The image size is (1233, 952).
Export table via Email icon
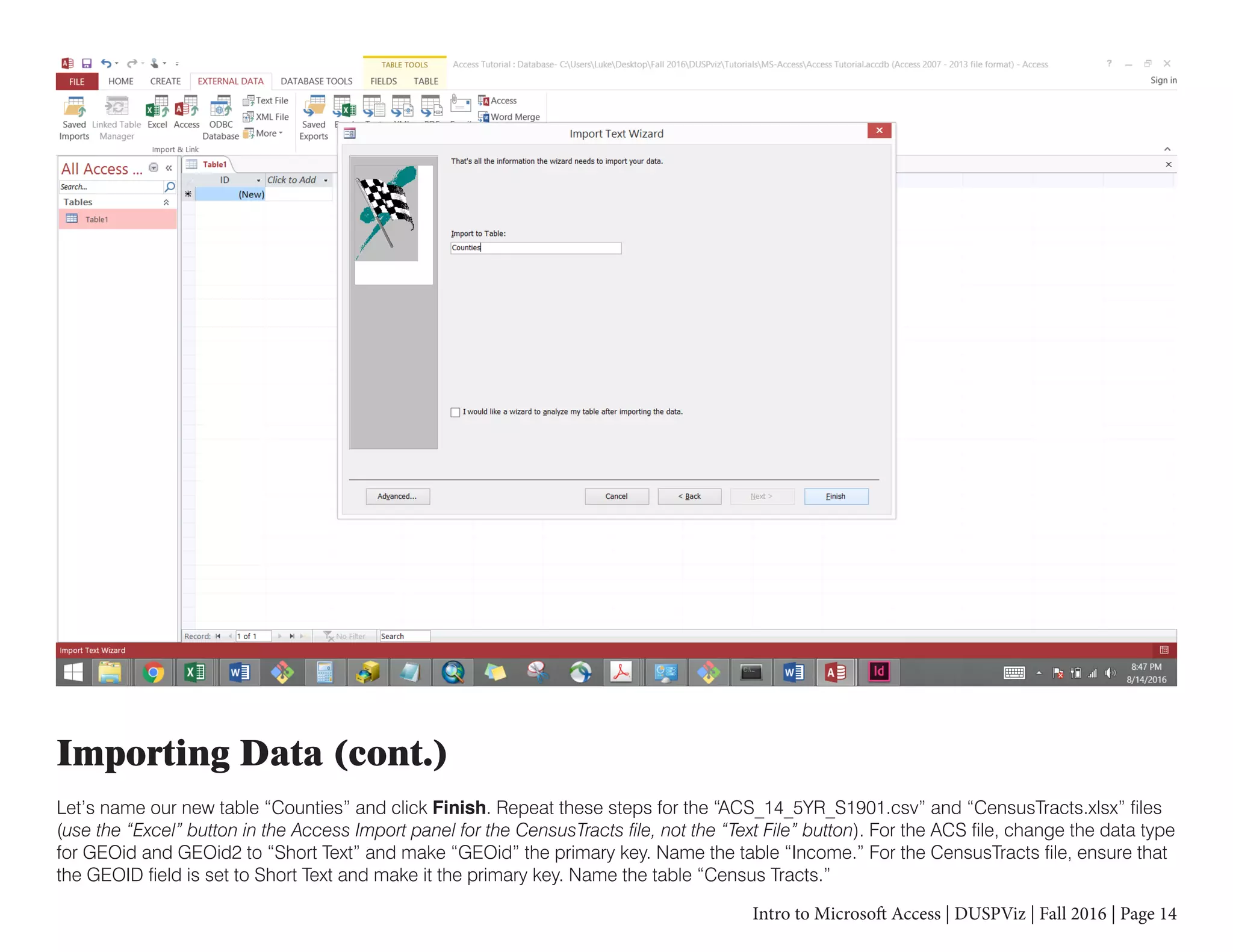[461, 105]
